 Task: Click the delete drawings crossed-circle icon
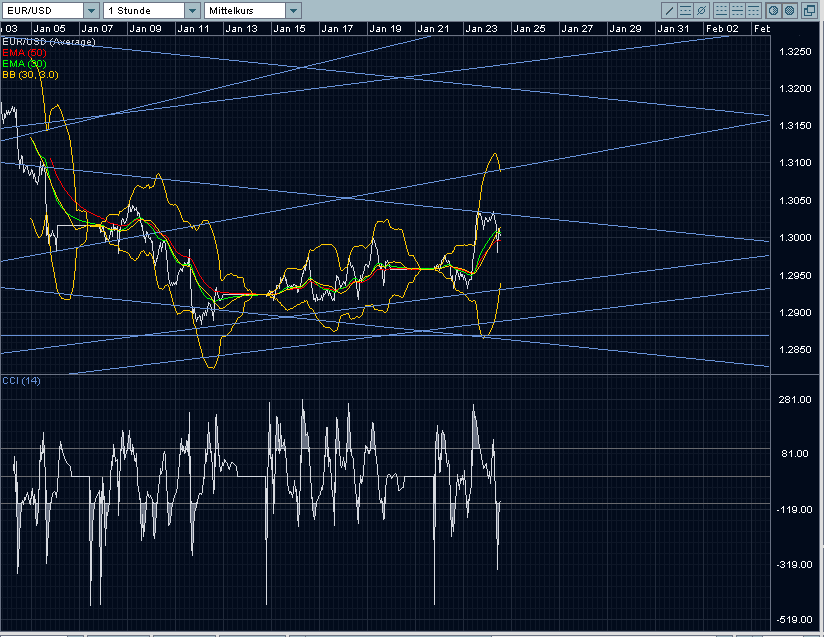pyautogui.click(x=701, y=10)
